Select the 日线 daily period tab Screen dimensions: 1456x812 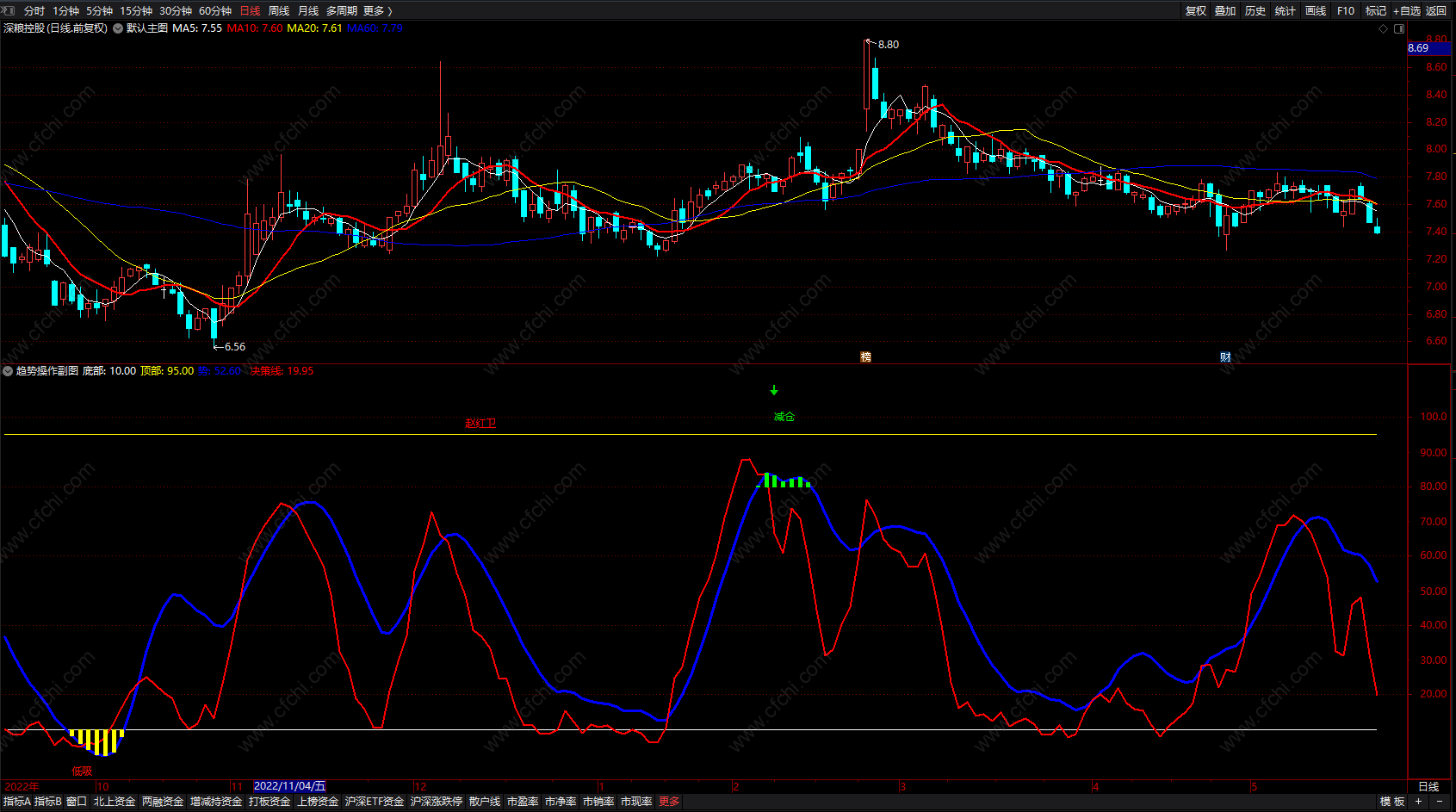250,10
